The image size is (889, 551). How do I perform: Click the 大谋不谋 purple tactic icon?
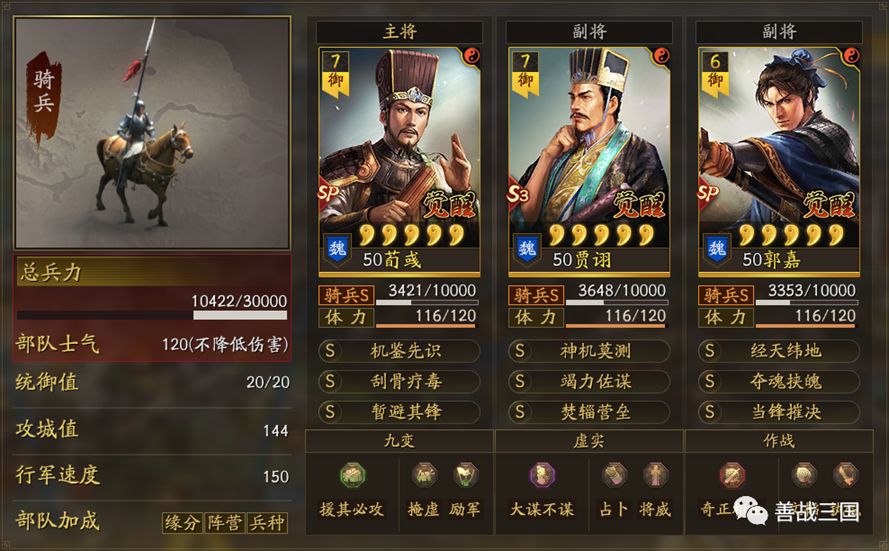(x=543, y=475)
